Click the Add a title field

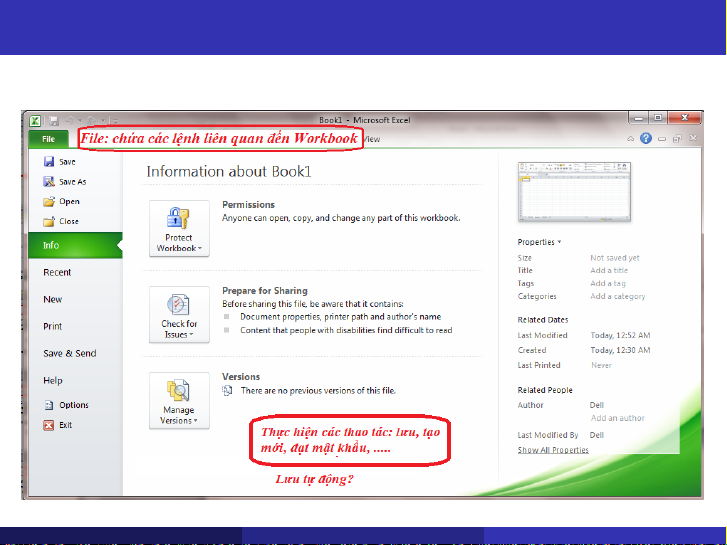tap(609, 270)
